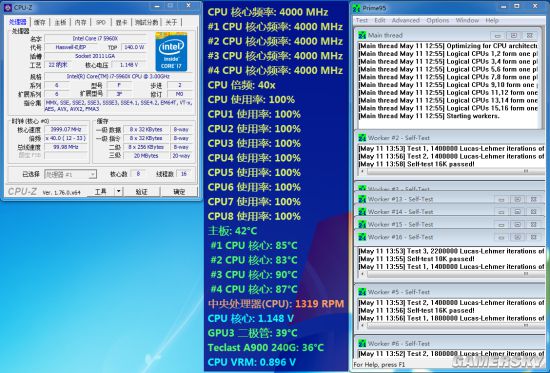Open the 内存 tab in CPU-Z
The width and height of the screenshot is (550, 373).
81,22
